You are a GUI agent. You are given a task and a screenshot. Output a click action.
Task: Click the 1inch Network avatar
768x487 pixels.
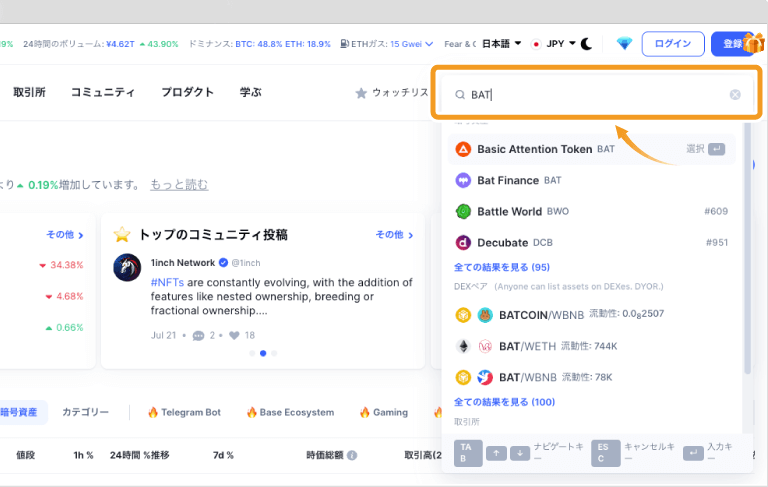127,267
